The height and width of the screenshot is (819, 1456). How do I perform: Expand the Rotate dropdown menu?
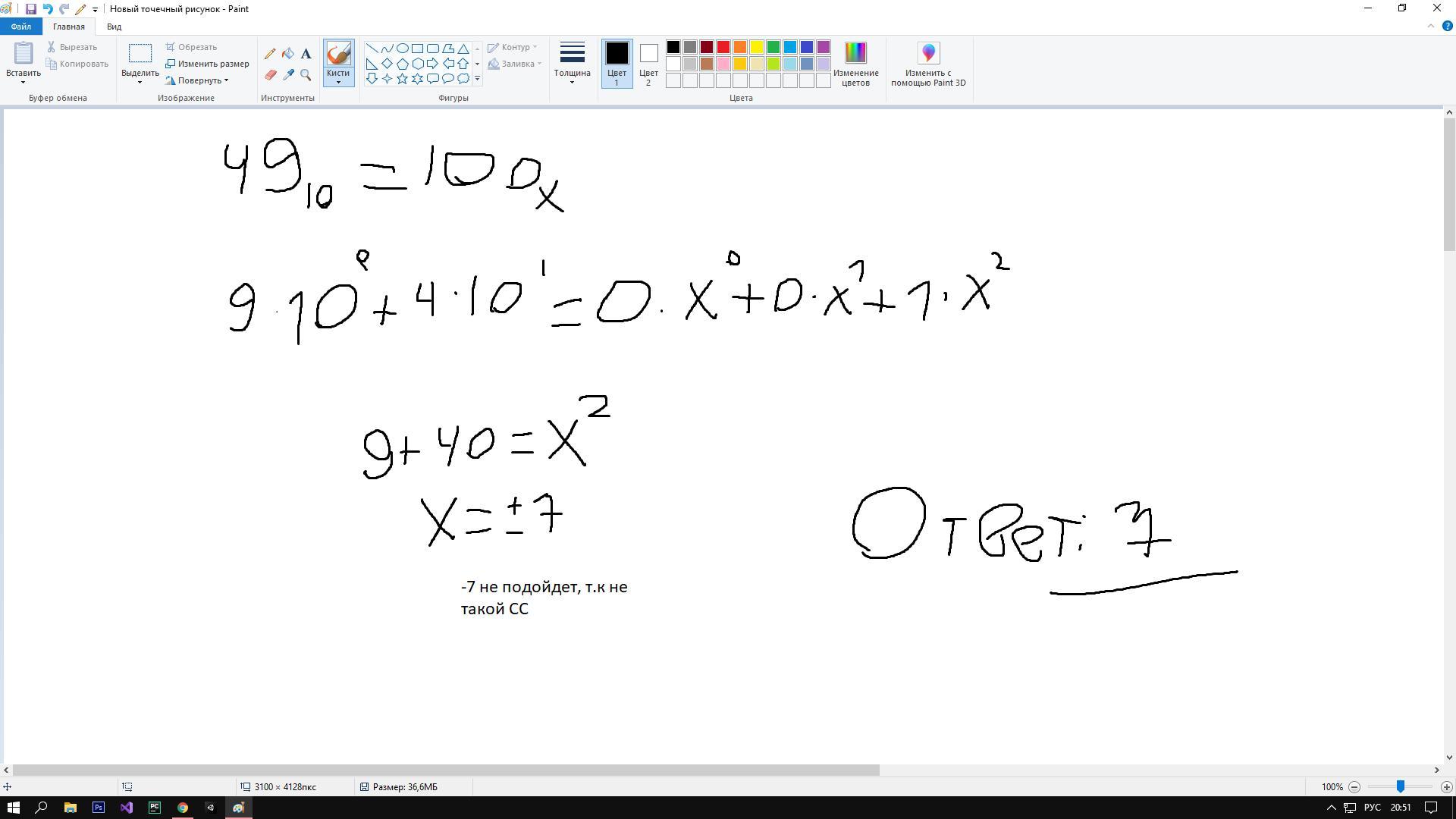coord(202,80)
